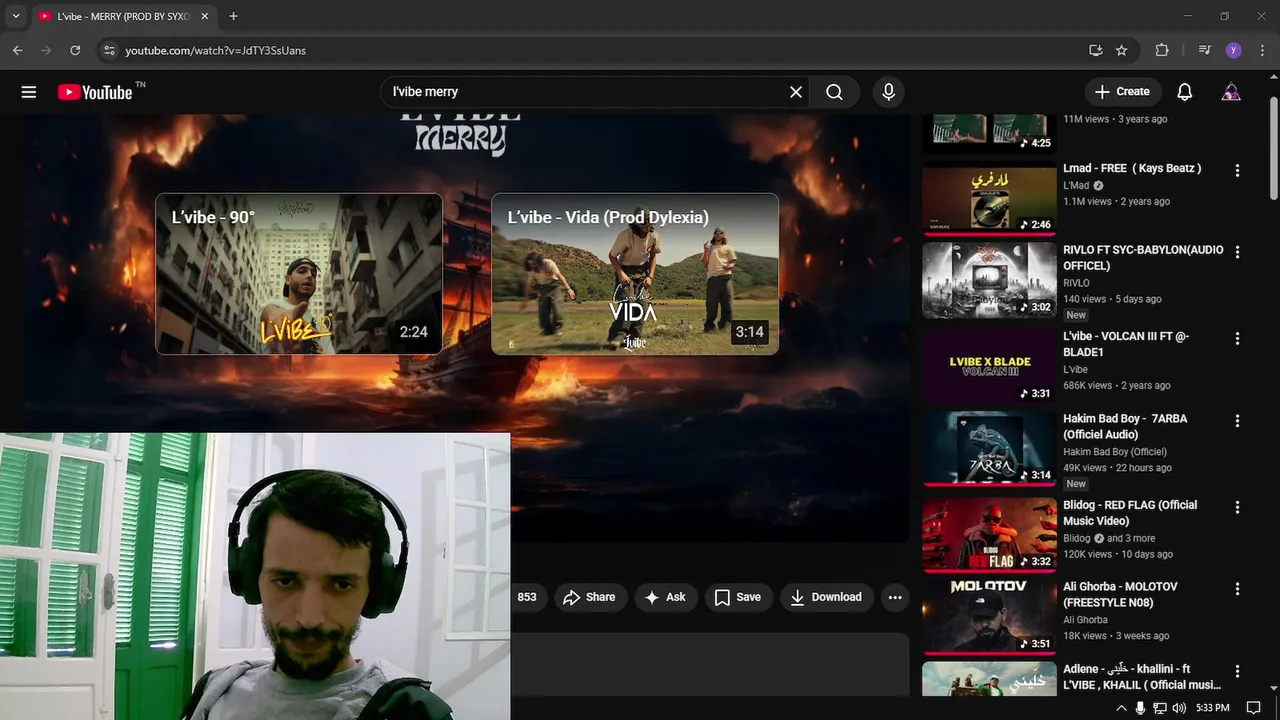Open title "Ali Ghorba - MOLOTOV (FREESTYLE N08)"
This screenshot has height=720, width=1280.
1120,594
